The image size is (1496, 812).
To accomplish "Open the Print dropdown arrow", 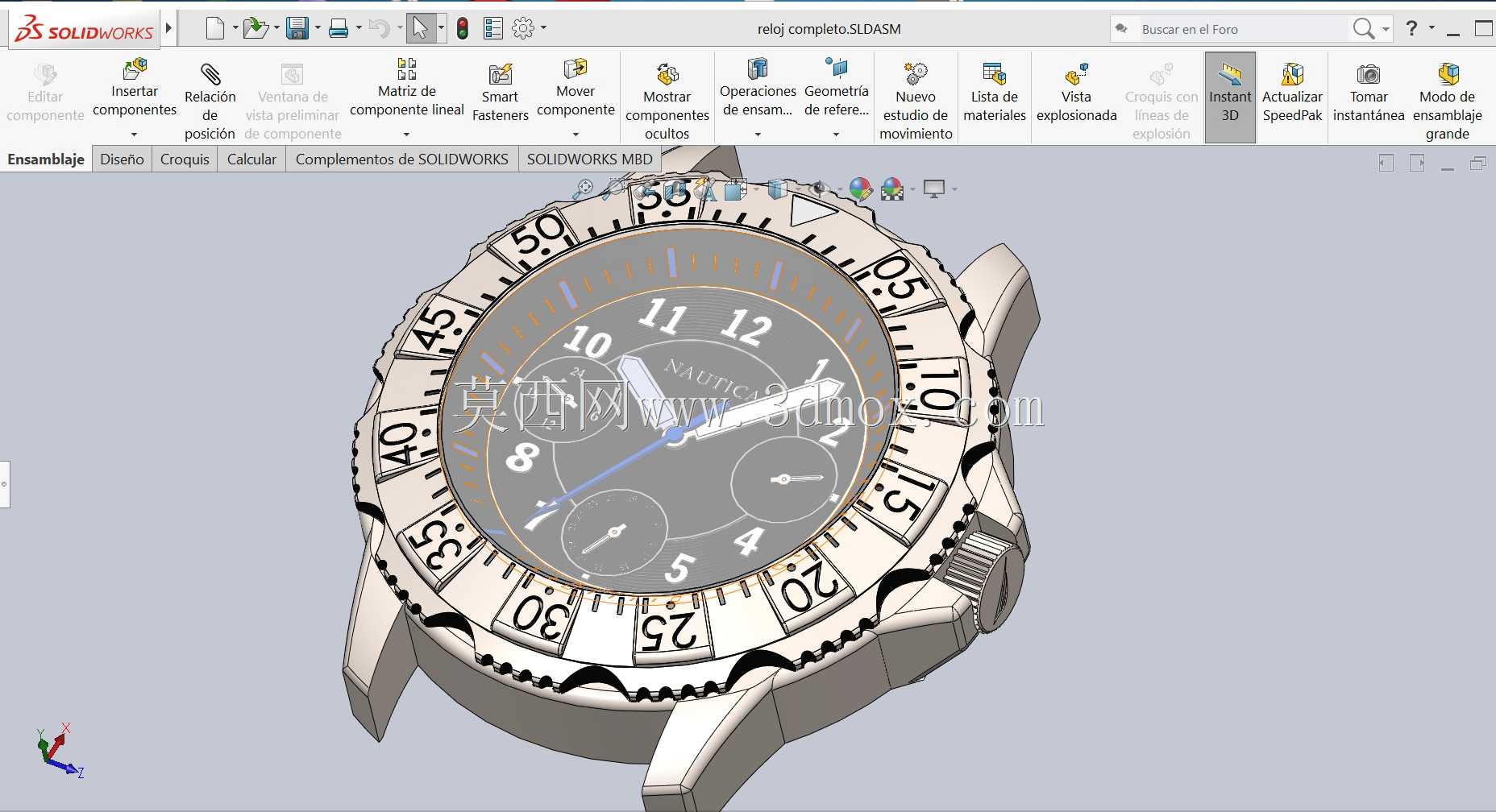I will coord(359,28).
